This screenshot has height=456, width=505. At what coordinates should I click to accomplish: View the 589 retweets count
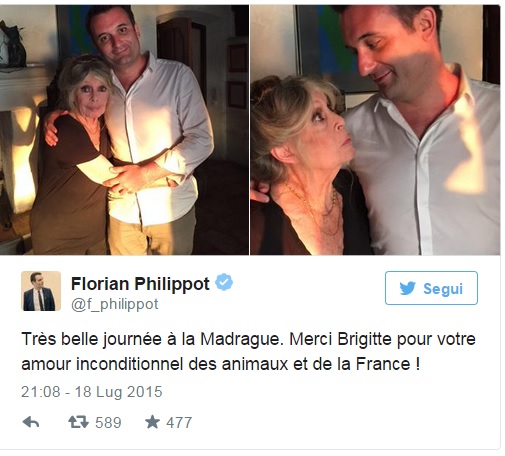(108, 423)
